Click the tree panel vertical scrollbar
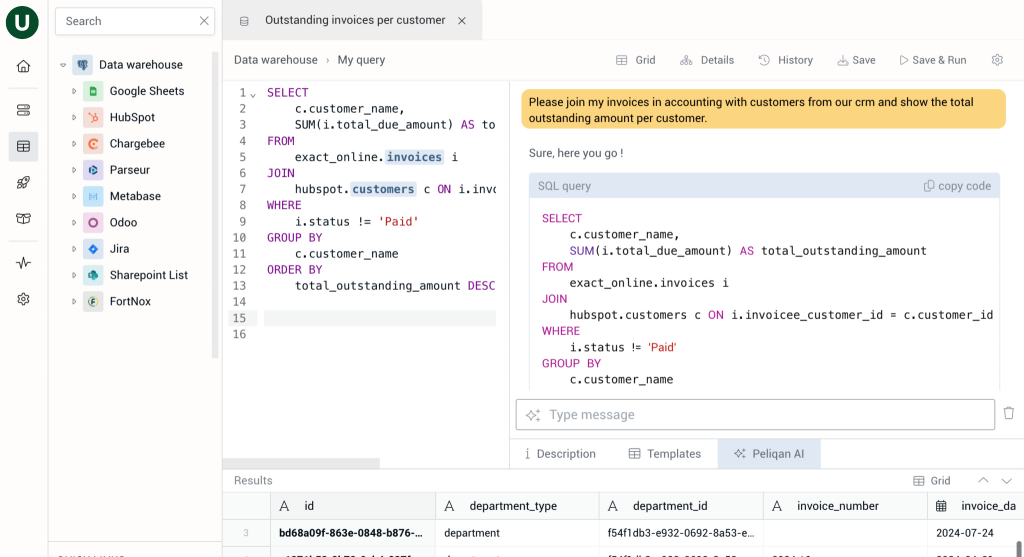The image size is (1024, 557). 215,204
